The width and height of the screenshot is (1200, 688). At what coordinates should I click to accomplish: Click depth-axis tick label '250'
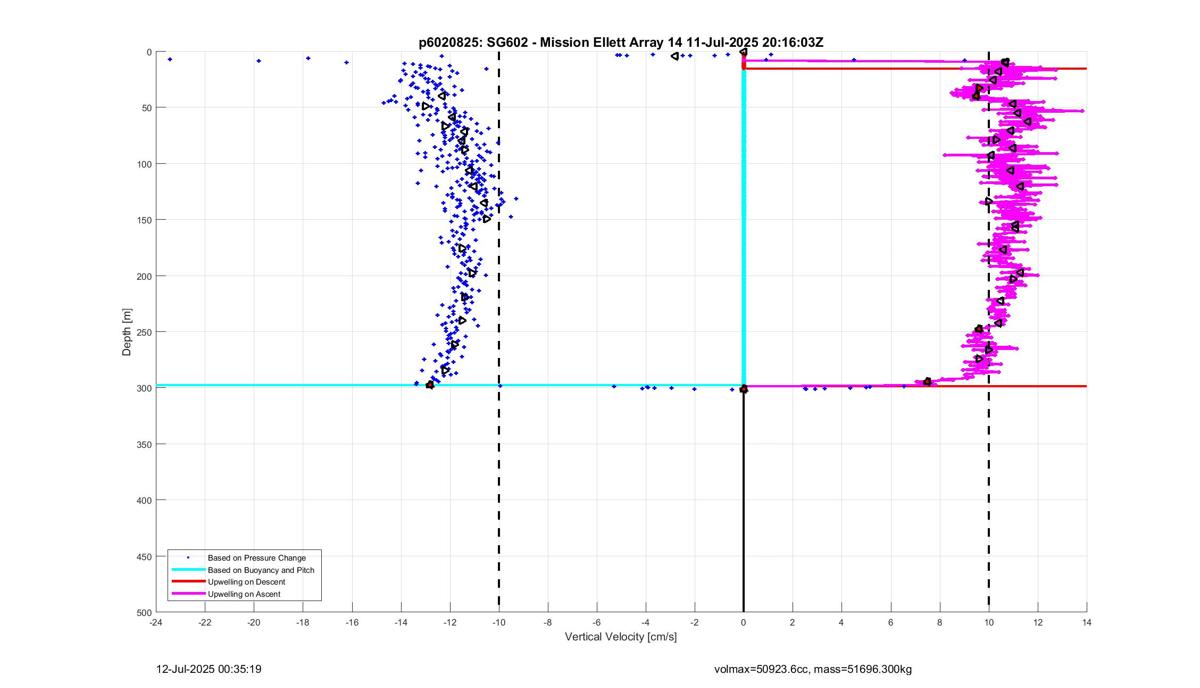143,332
